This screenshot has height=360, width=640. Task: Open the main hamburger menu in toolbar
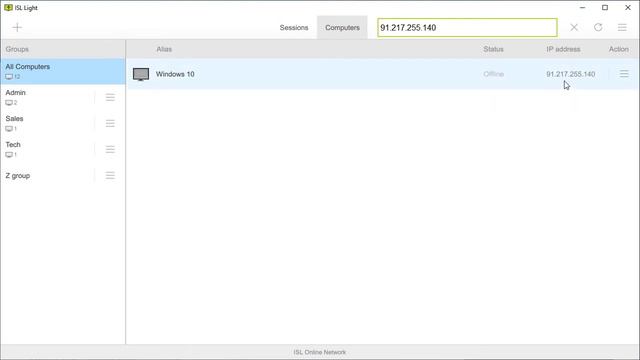point(622,27)
